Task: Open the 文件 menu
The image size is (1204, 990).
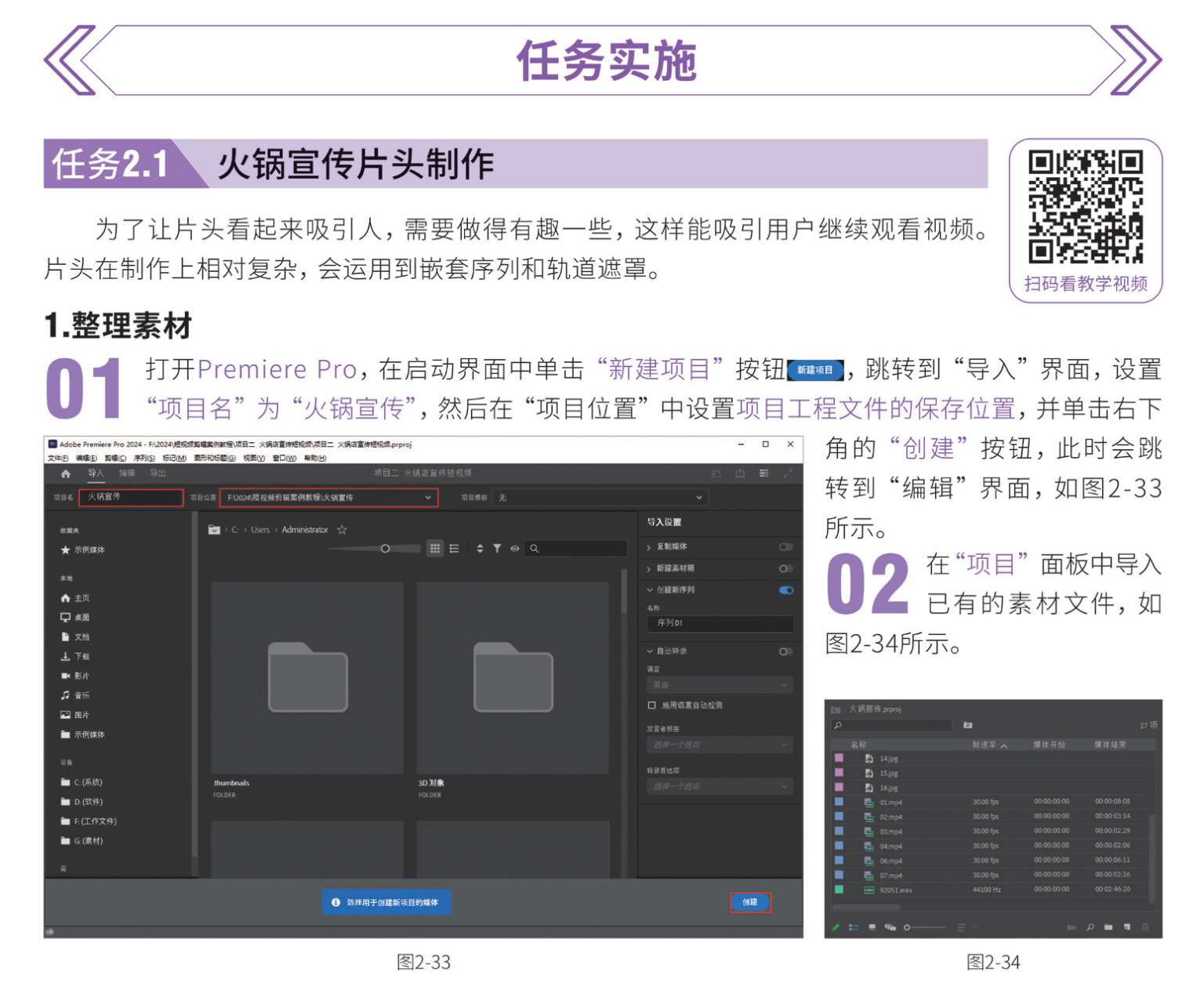Action: coord(58,458)
